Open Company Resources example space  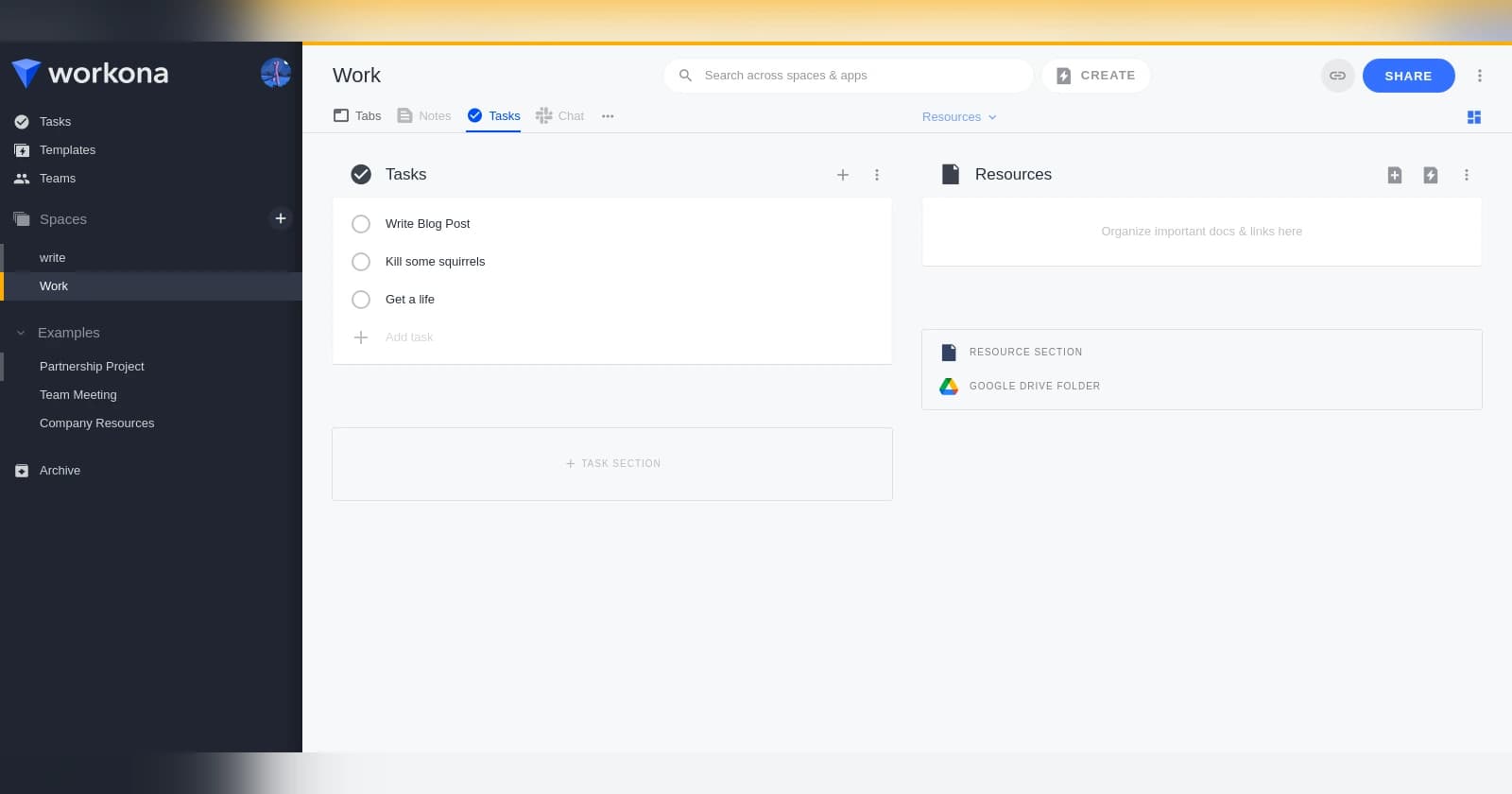tap(96, 423)
